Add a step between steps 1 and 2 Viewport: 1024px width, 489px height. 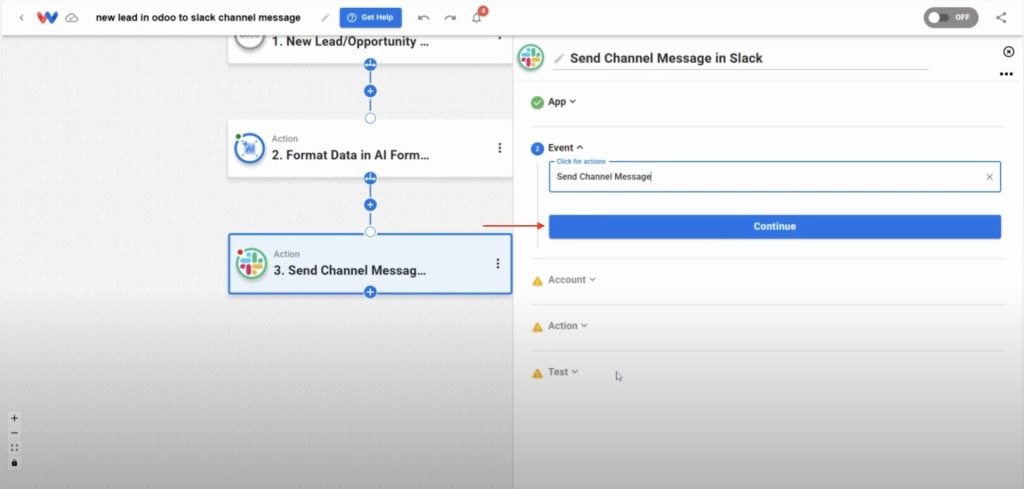pos(370,91)
